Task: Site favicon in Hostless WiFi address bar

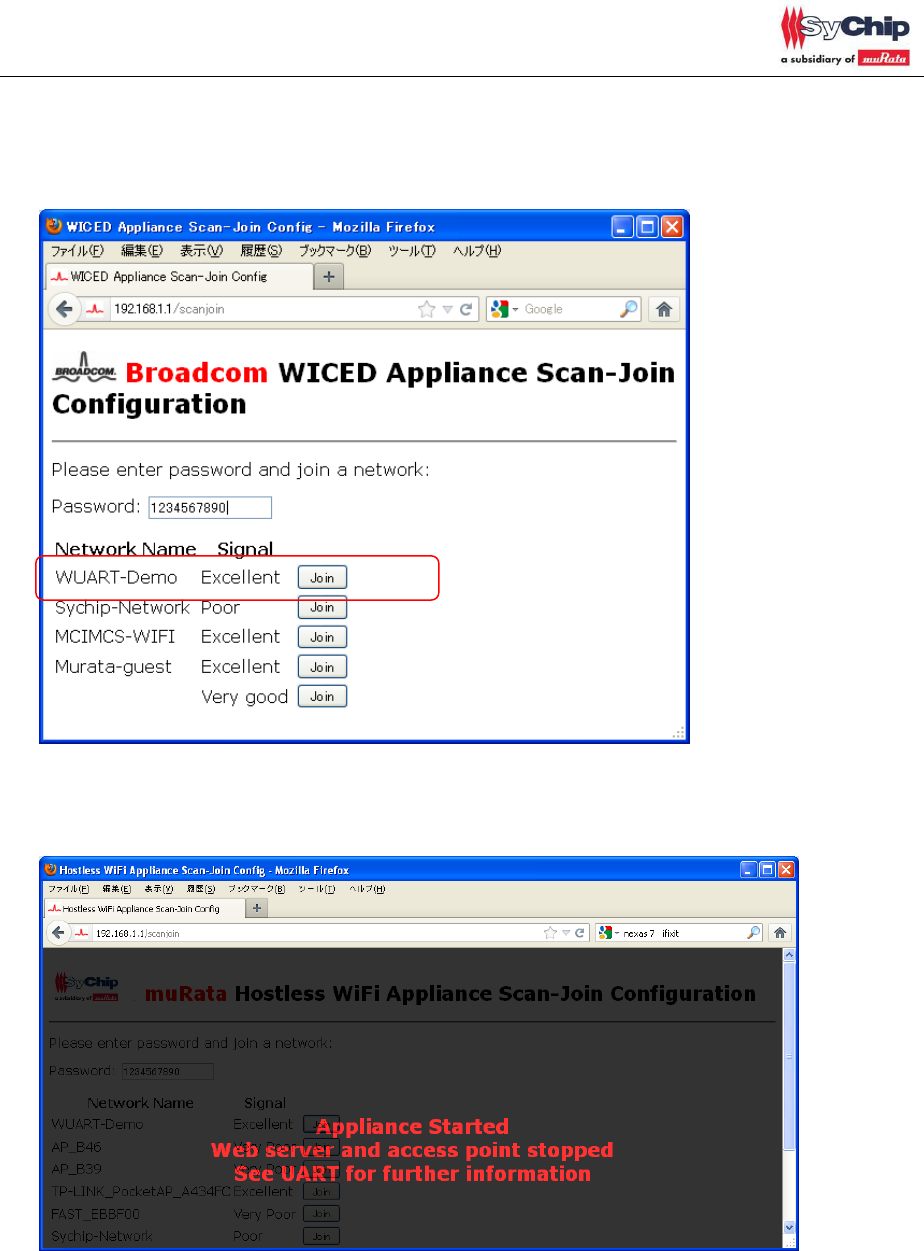Action: [x=83, y=933]
